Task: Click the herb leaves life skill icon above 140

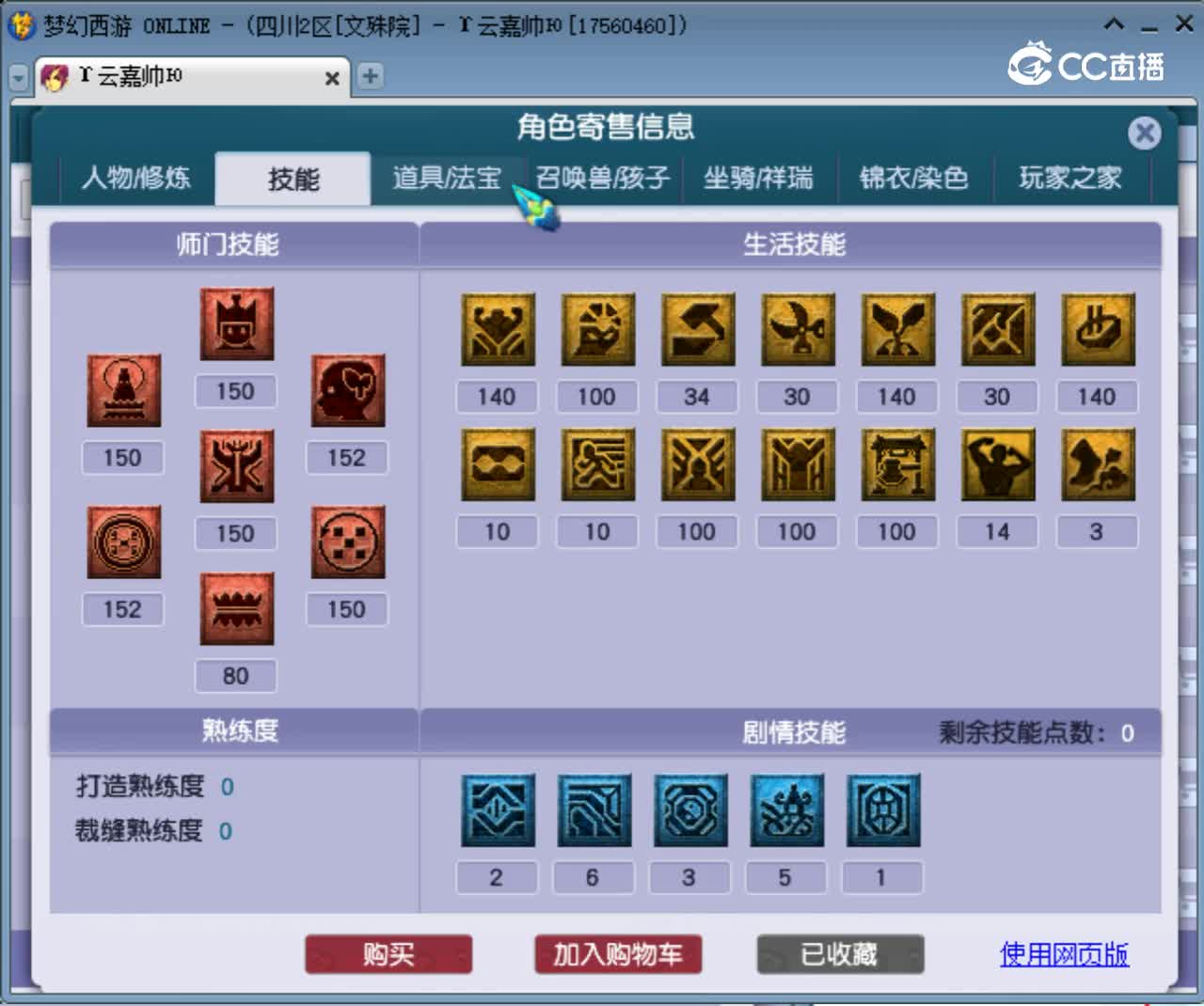Action: pos(897,329)
